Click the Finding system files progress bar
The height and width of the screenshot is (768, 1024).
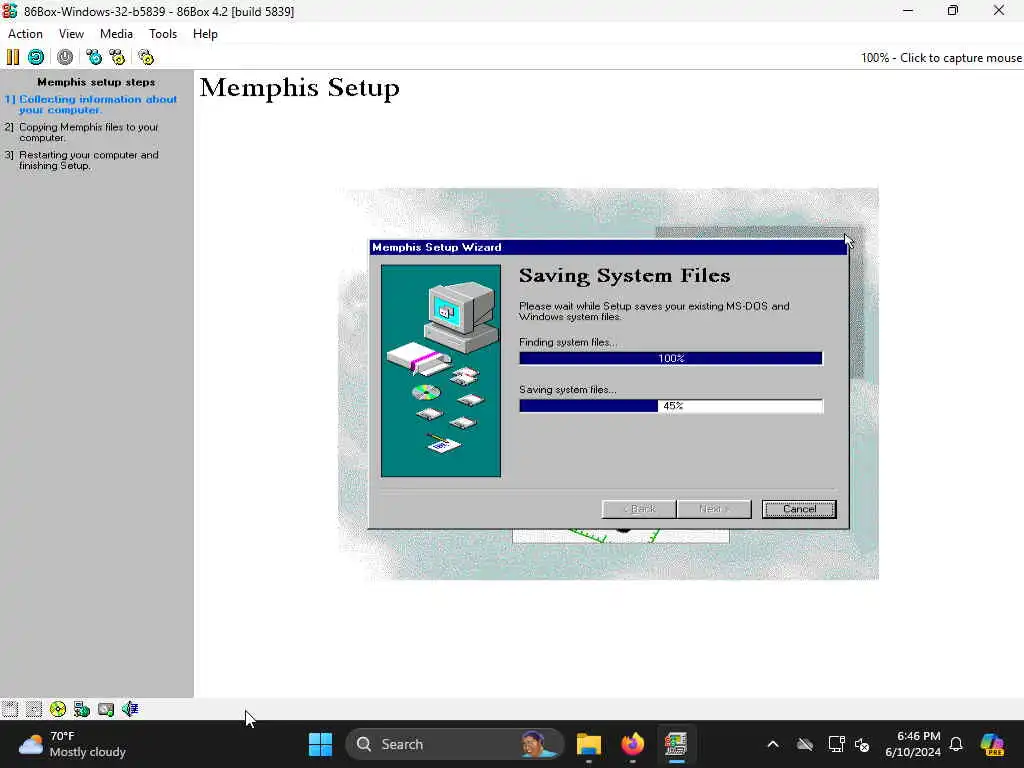click(671, 358)
